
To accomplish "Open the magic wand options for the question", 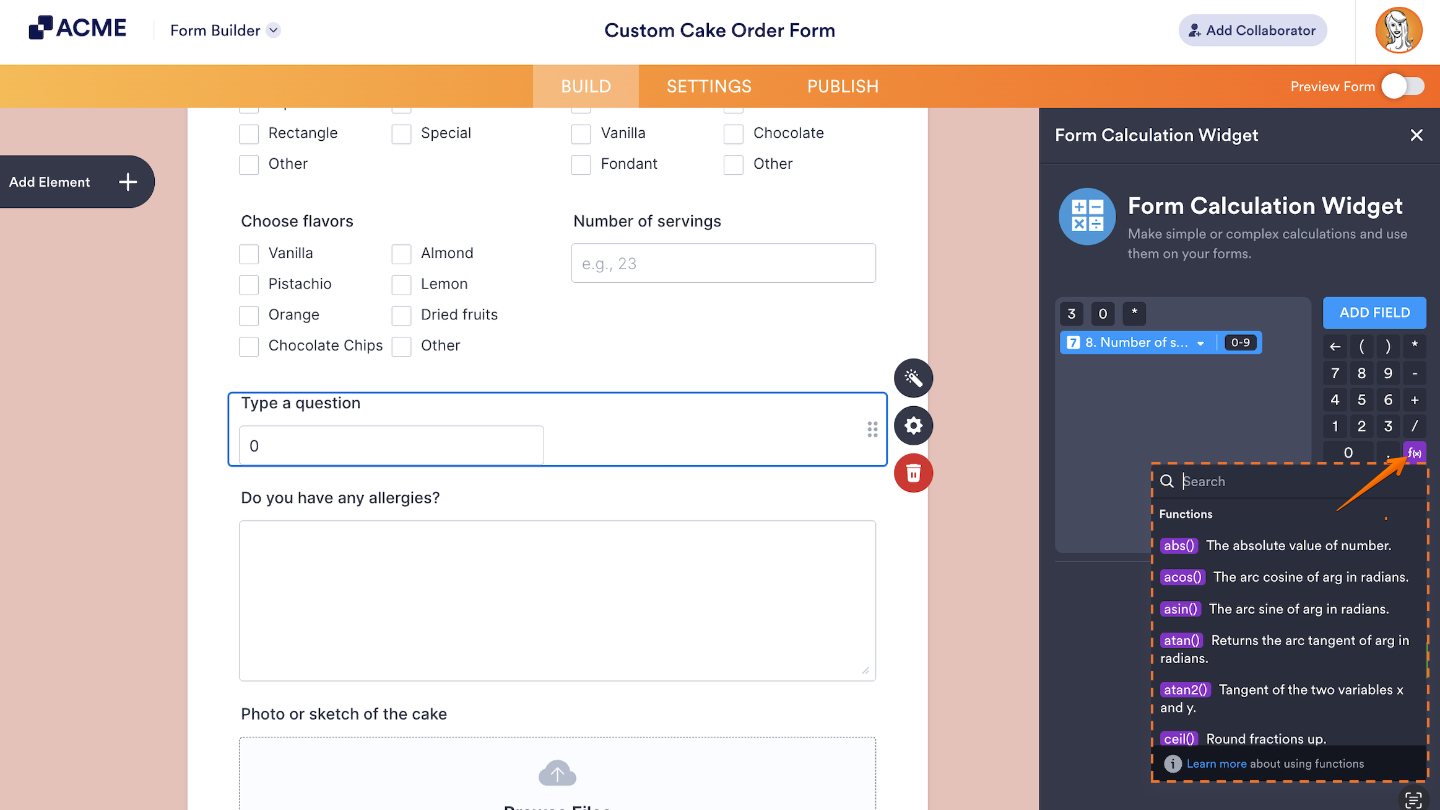I will pyautogui.click(x=913, y=378).
